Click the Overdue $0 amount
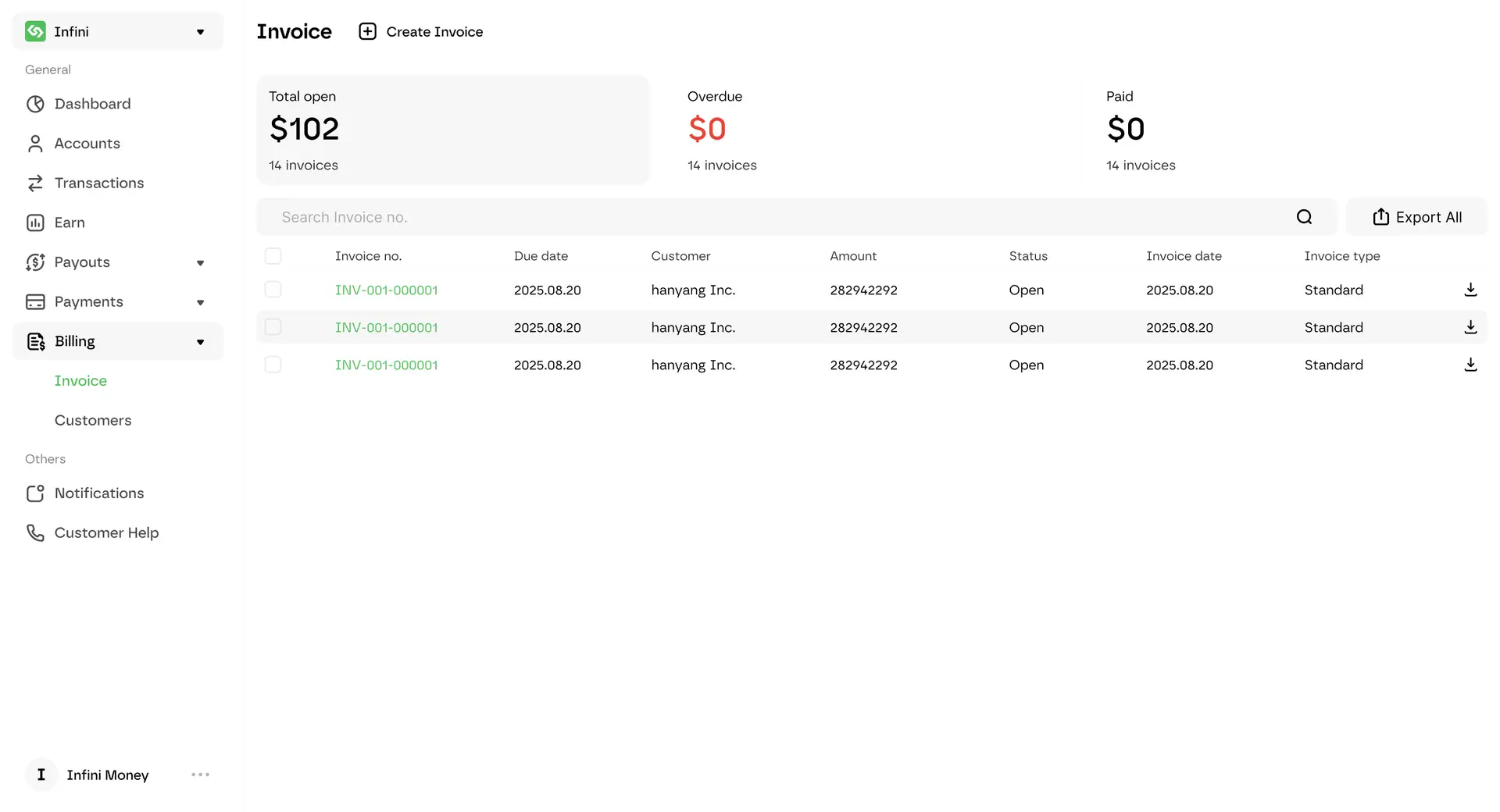This screenshot has width=1500, height=812. click(x=707, y=129)
